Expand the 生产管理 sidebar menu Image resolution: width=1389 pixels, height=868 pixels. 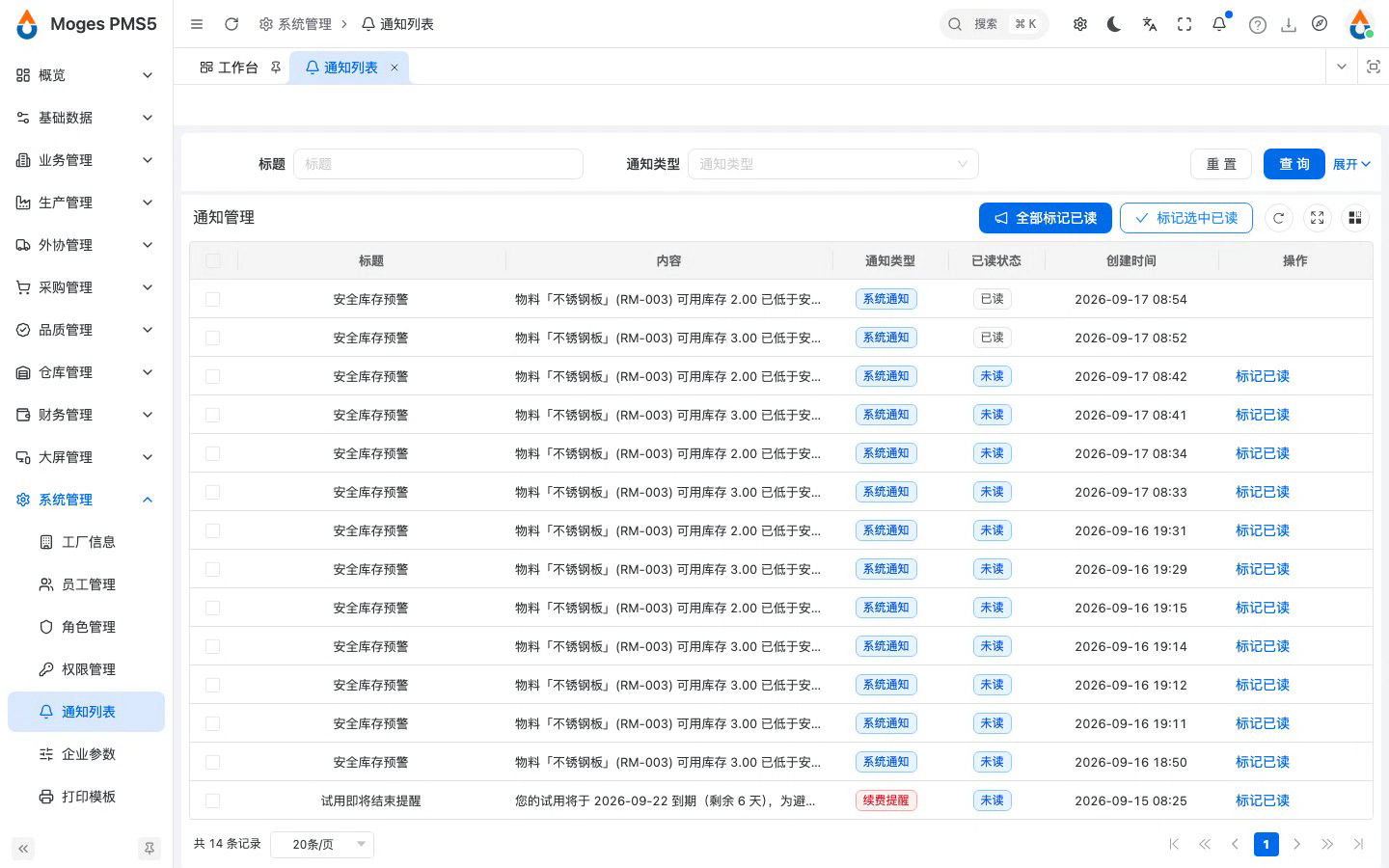85,203
